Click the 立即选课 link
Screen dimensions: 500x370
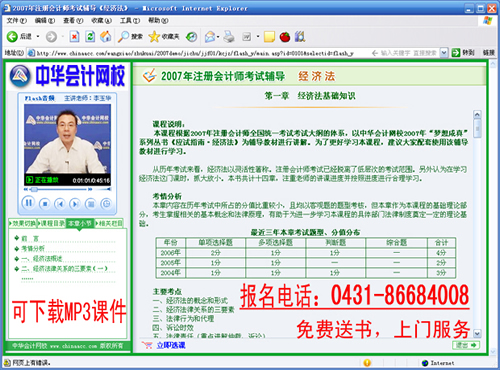pyautogui.click(x=171, y=345)
